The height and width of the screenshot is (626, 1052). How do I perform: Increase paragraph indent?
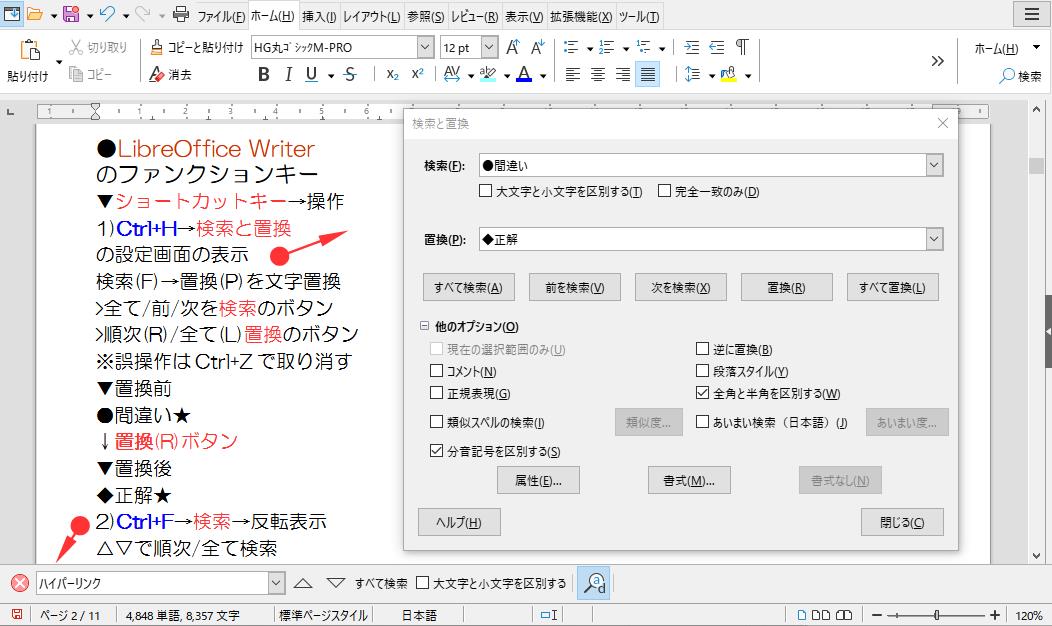[x=691, y=47]
